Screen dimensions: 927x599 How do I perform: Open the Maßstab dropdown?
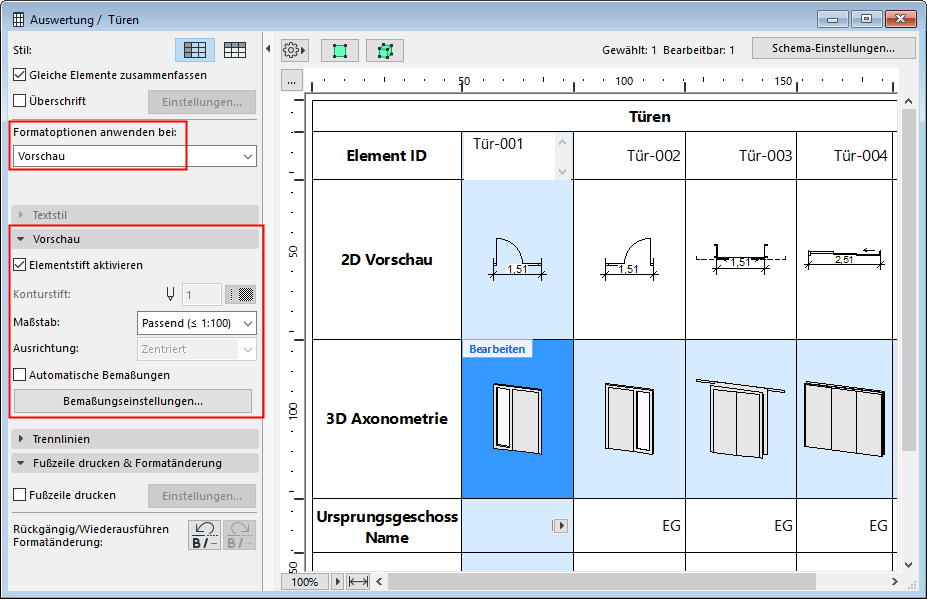tap(196, 323)
